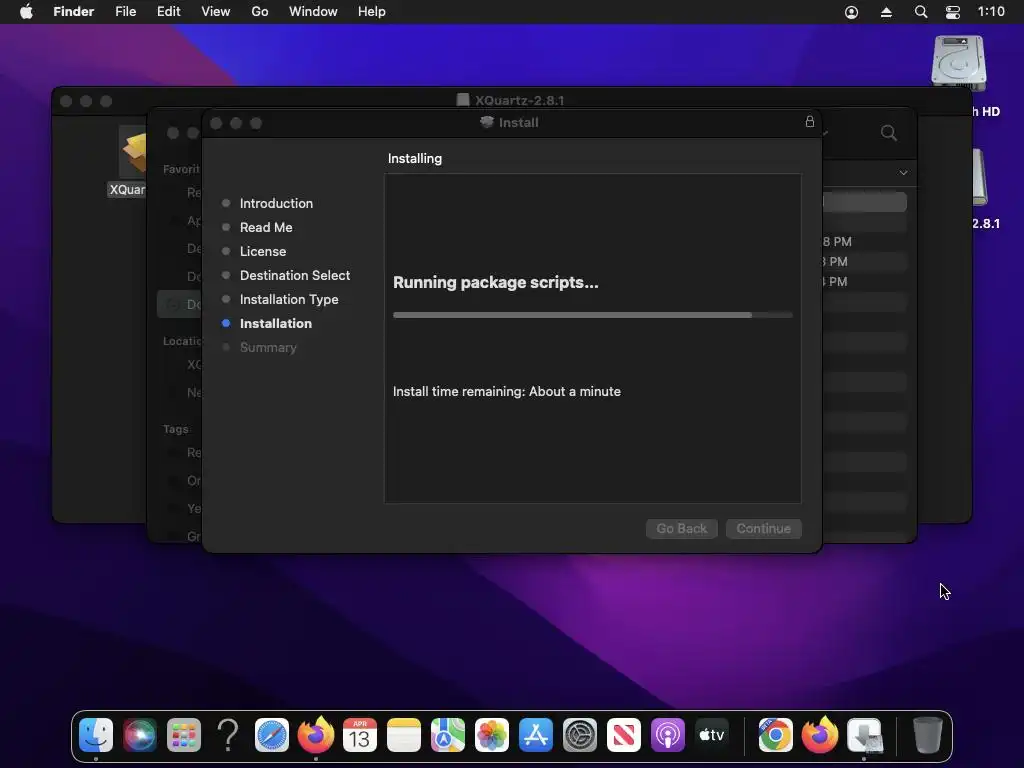
Task: Select the hard drive icon on desktop
Action: pyautogui.click(x=958, y=63)
